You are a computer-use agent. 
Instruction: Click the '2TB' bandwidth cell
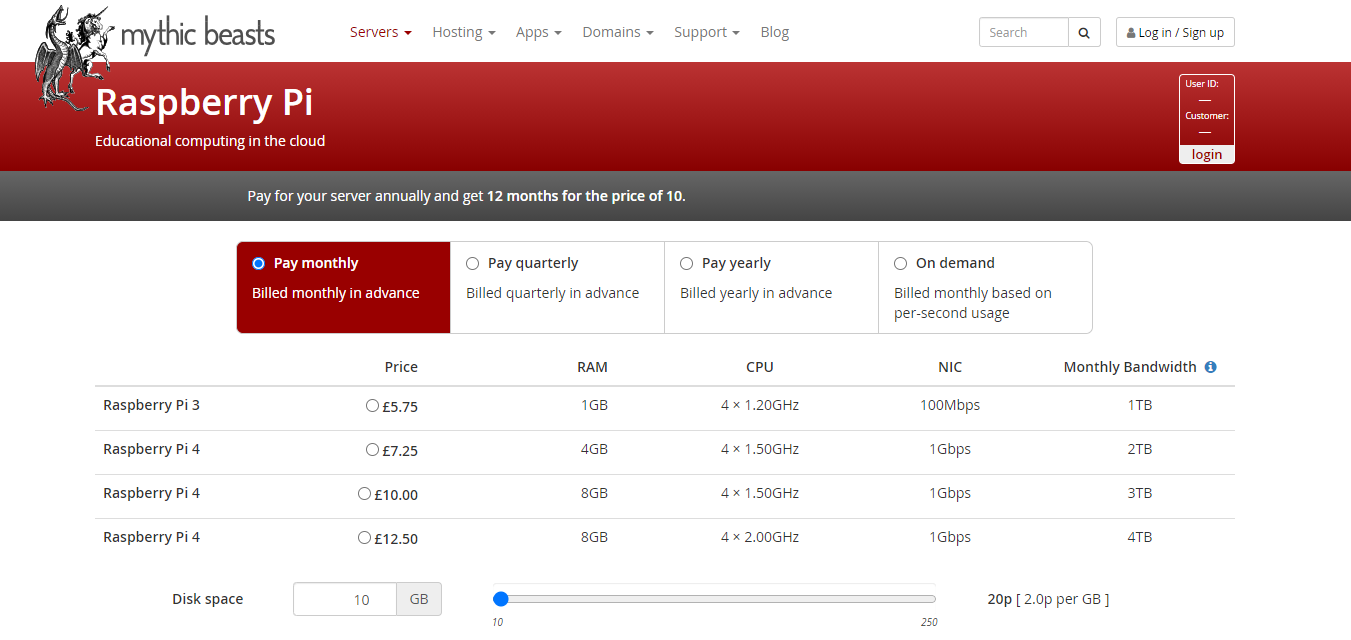tap(1140, 449)
